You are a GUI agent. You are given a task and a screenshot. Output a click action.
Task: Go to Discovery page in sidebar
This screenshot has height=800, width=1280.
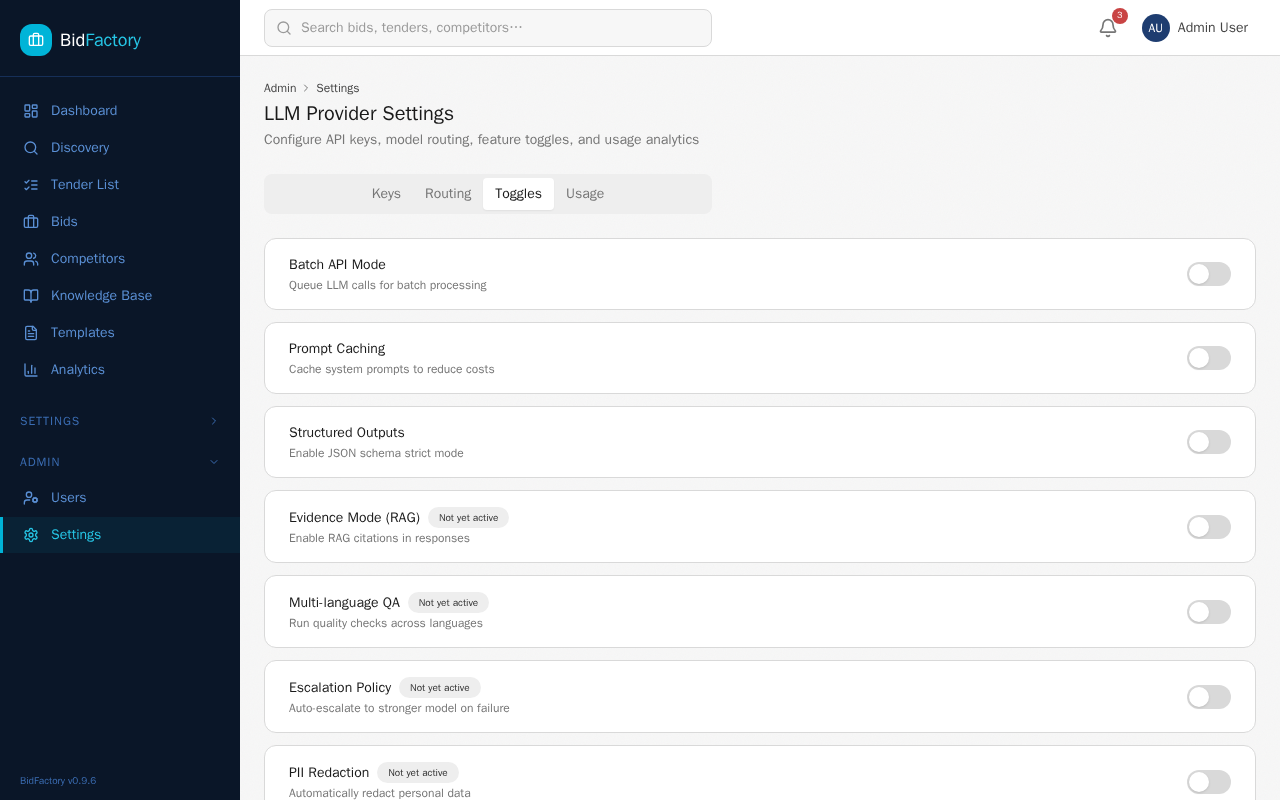point(120,148)
